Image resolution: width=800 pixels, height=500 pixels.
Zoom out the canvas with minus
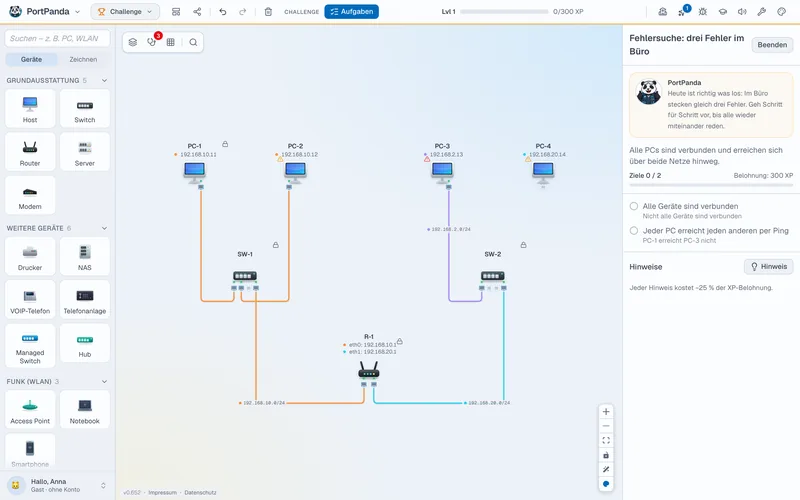click(606, 426)
